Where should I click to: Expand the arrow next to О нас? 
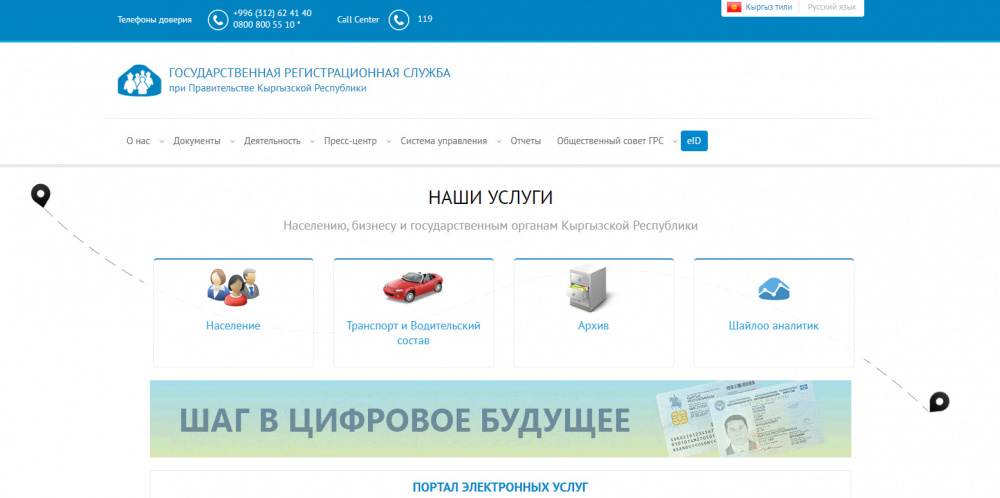tap(161, 142)
